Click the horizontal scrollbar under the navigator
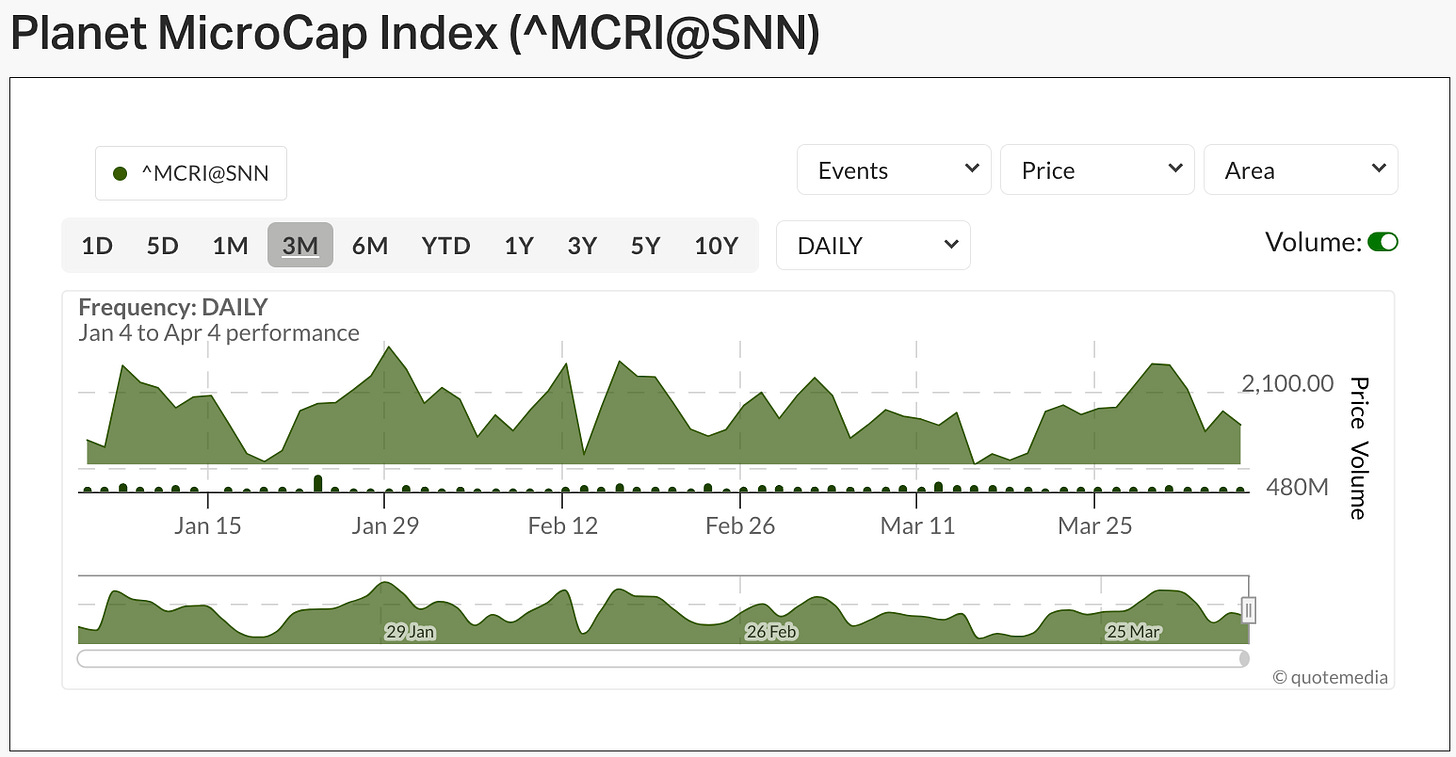The width and height of the screenshot is (1456, 757). (663, 658)
